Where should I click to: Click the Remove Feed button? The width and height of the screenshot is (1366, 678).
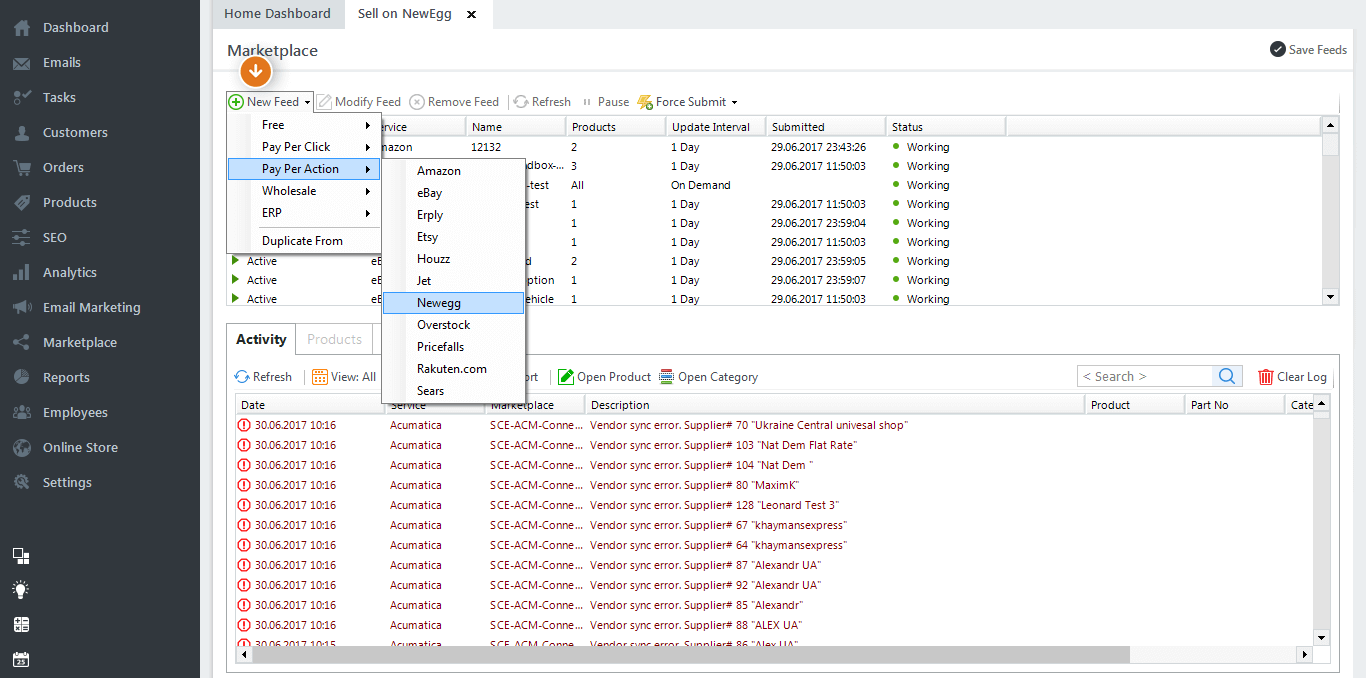point(454,102)
